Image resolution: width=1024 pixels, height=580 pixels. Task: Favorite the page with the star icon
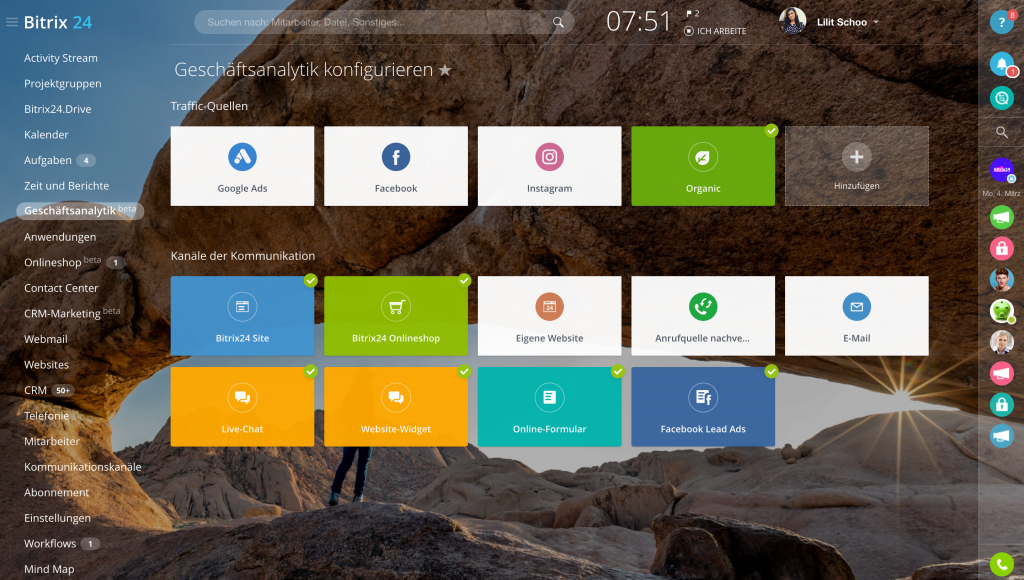[x=445, y=70]
